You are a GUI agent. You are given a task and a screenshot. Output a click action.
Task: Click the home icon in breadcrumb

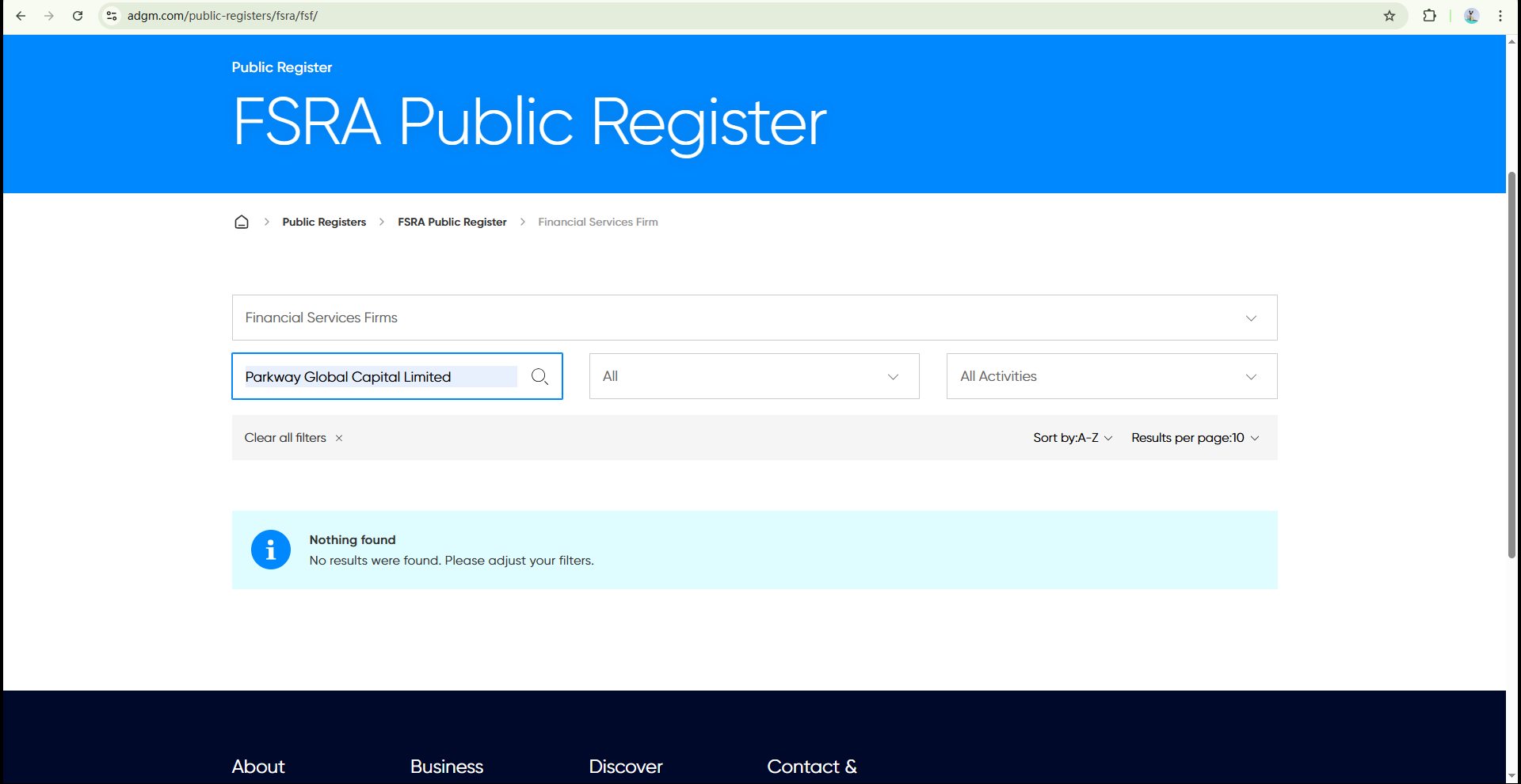click(x=242, y=222)
